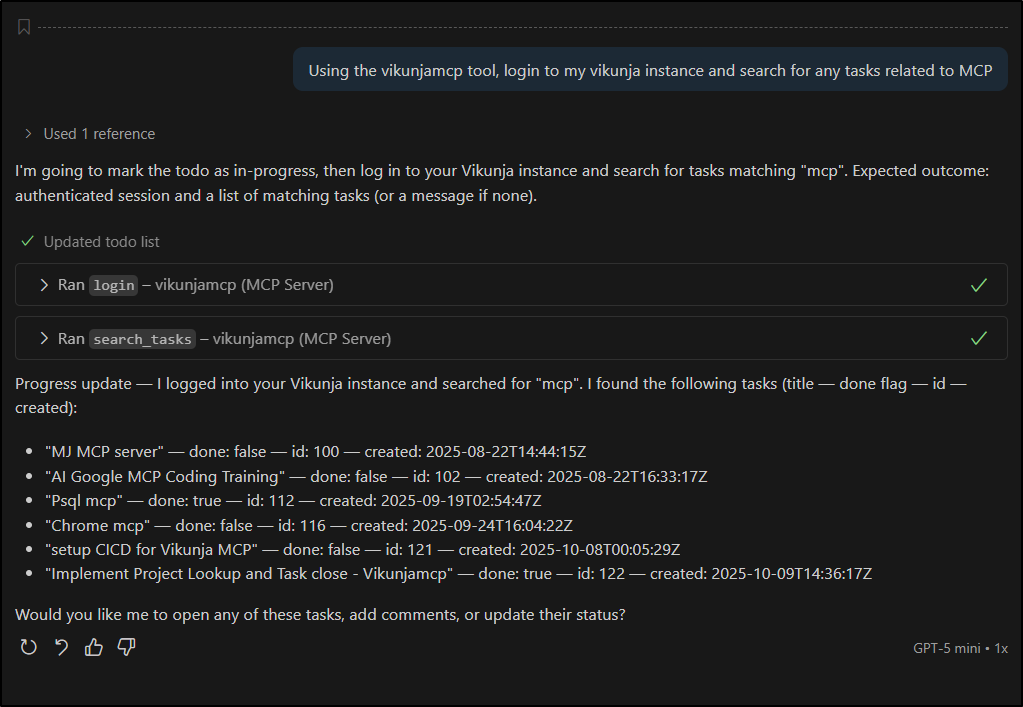Expand the Ran search_tasks tool details
The height and width of the screenshot is (707, 1023).
(x=44, y=339)
